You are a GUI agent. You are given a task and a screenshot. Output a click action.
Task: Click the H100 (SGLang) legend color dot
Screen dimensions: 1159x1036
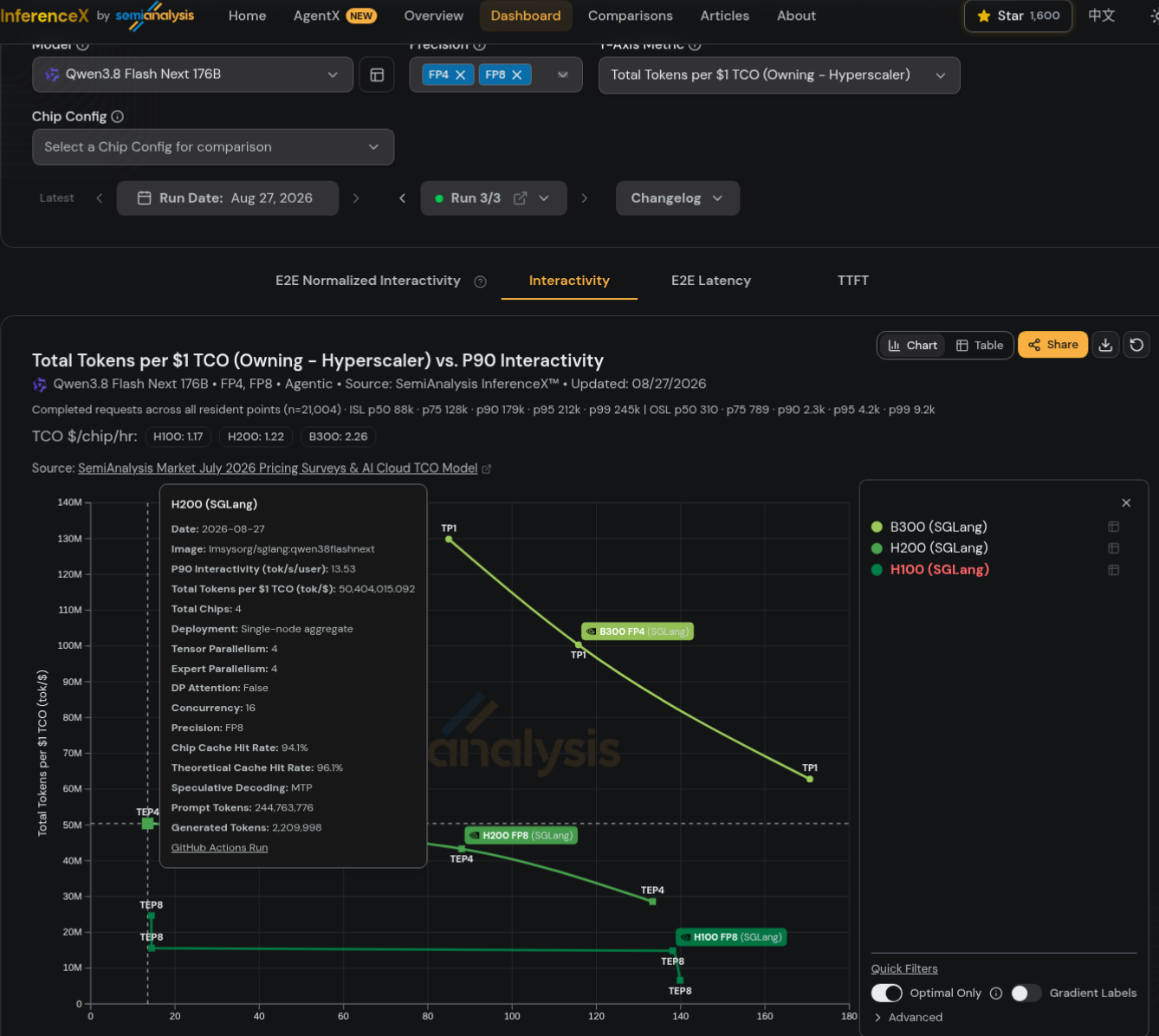pos(877,570)
